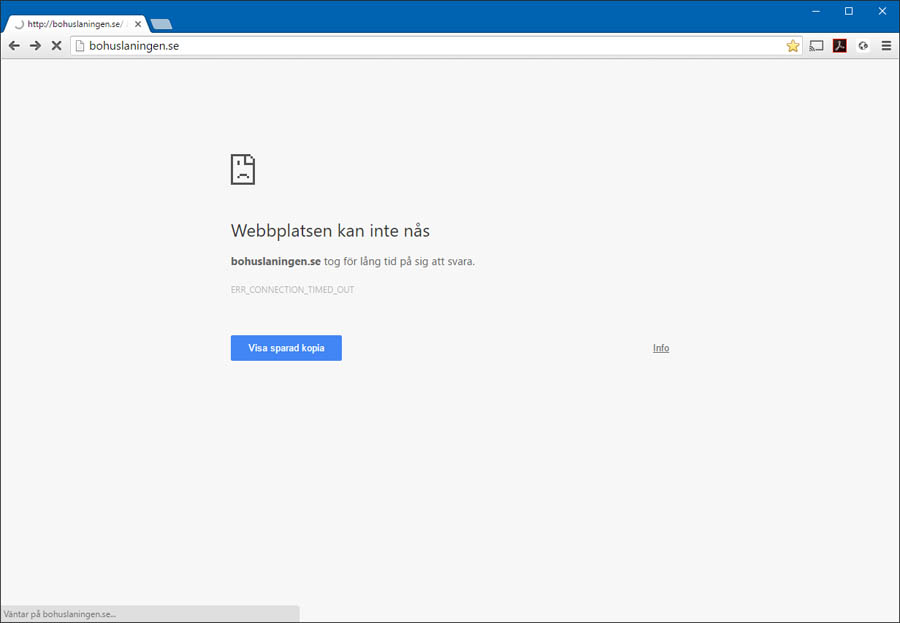Image resolution: width=900 pixels, height=623 pixels.
Task: Open the globe extension icon in toolbar
Action: pos(863,46)
